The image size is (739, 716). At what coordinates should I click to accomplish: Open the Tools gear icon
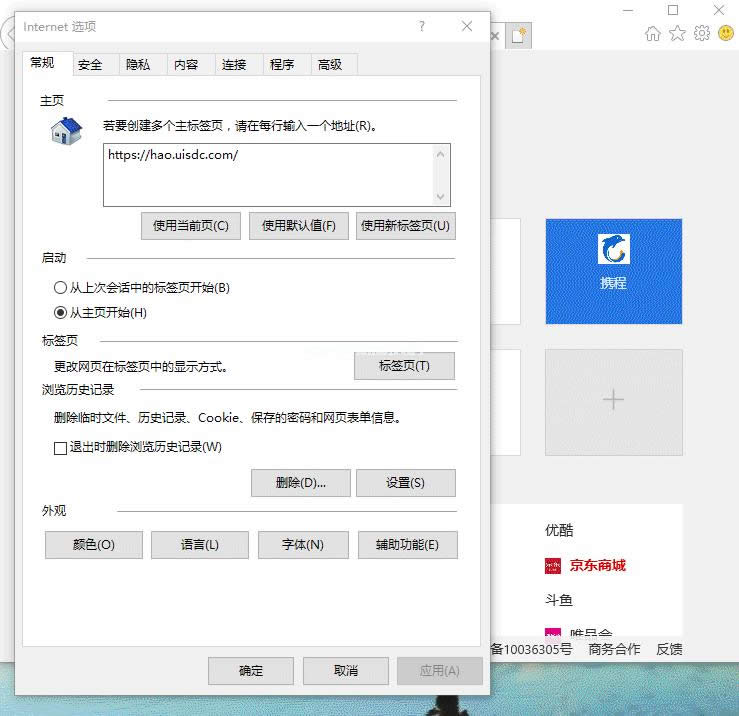(702, 34)
